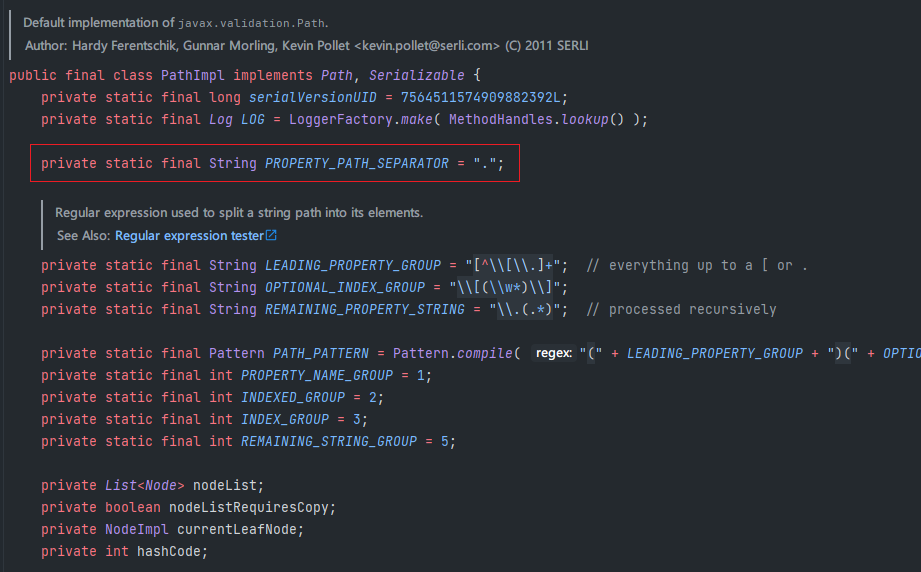The image size is (921, 572).
Task: Click the currentLeafNode field
Action: pos(237,530)
